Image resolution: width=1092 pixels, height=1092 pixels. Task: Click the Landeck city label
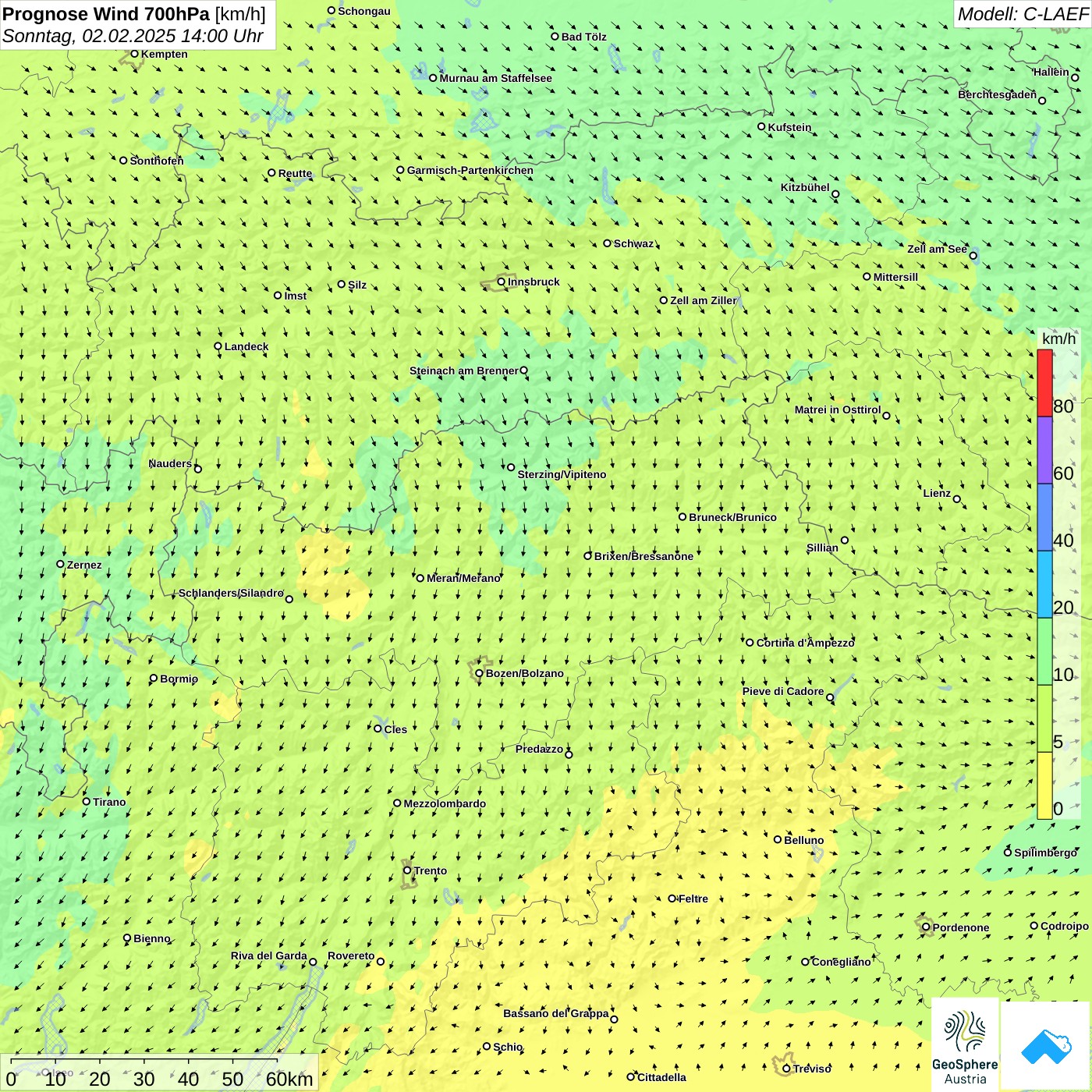pos(246,346)
